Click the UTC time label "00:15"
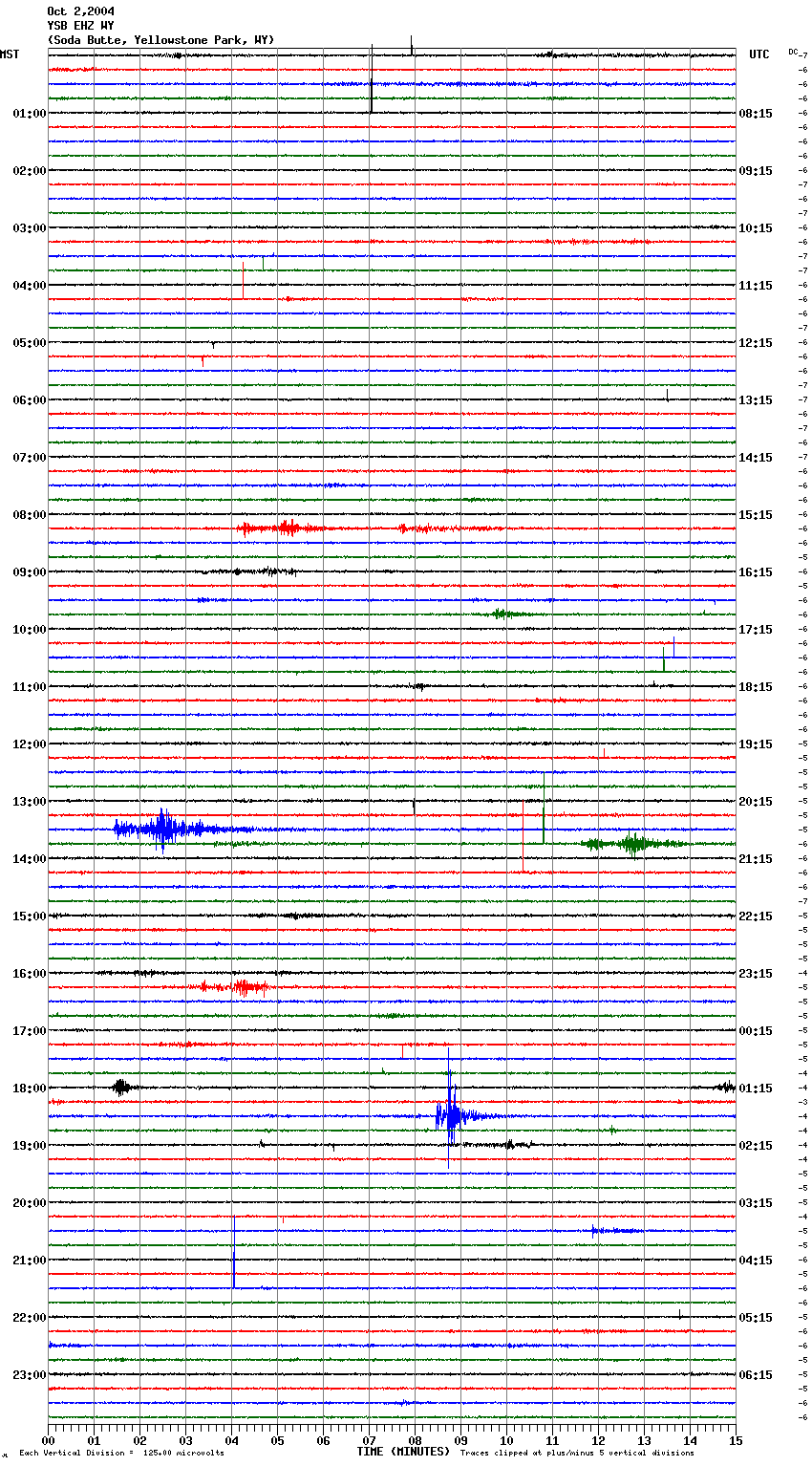The width and height of the screenshot is (812, 1466). tap(756, 1031)
